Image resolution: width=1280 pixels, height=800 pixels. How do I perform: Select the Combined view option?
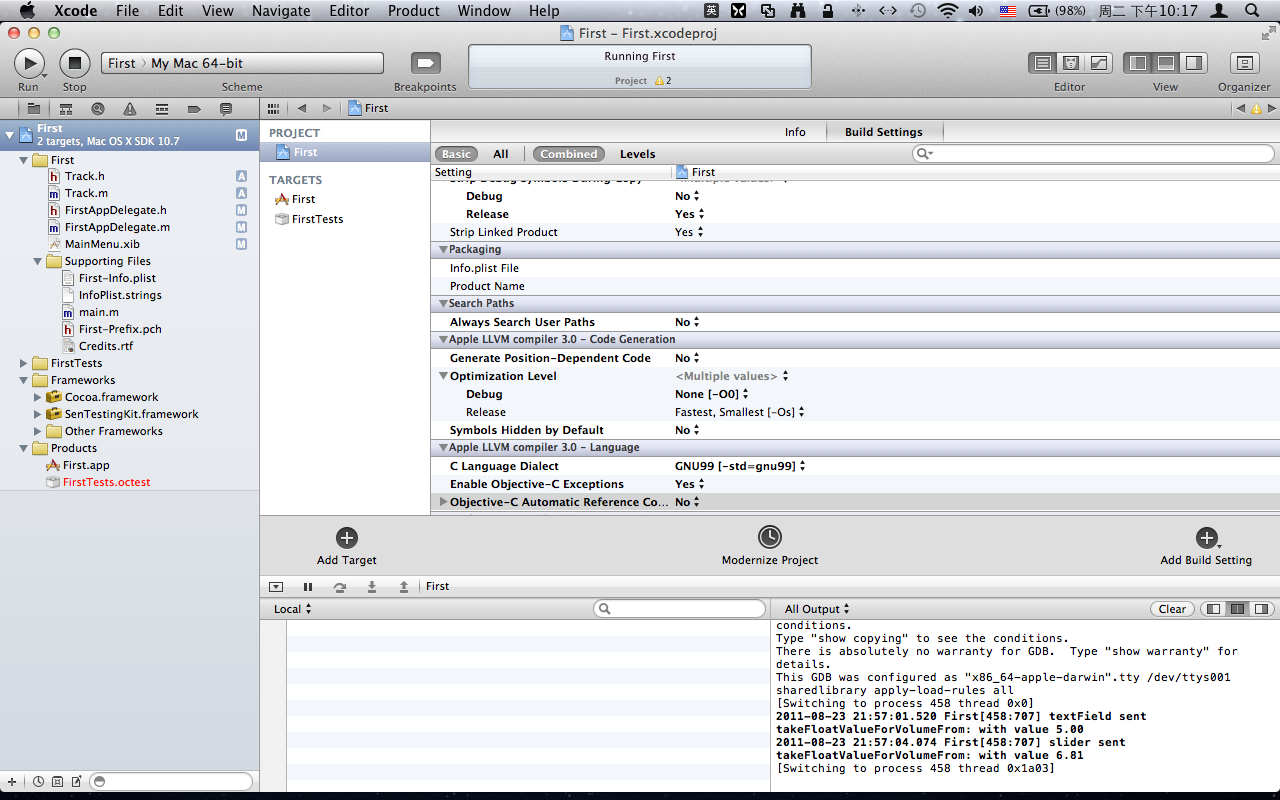(x=569, y=154)
